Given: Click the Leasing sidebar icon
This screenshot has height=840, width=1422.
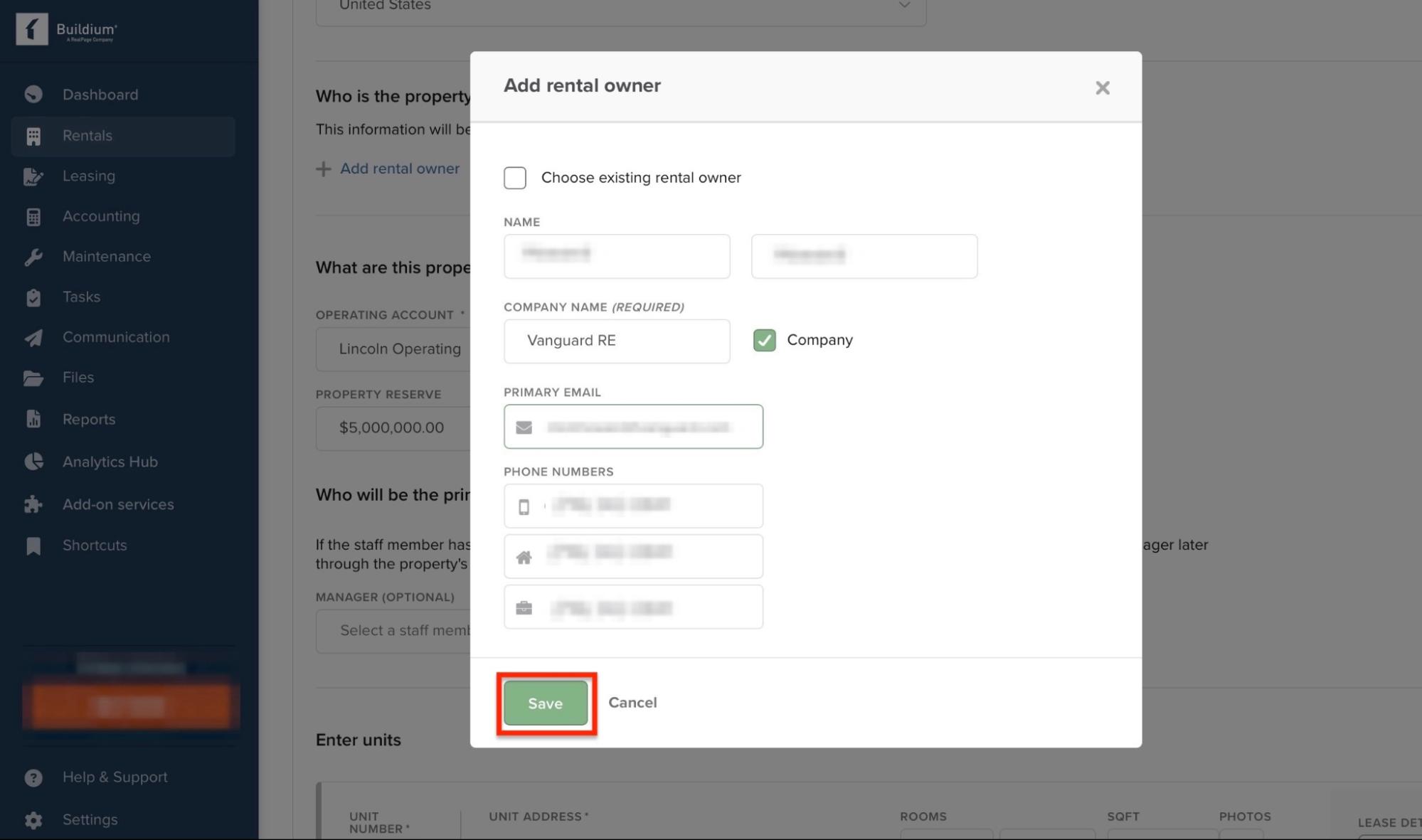Looking at the screenshot, I should point(33,176).
